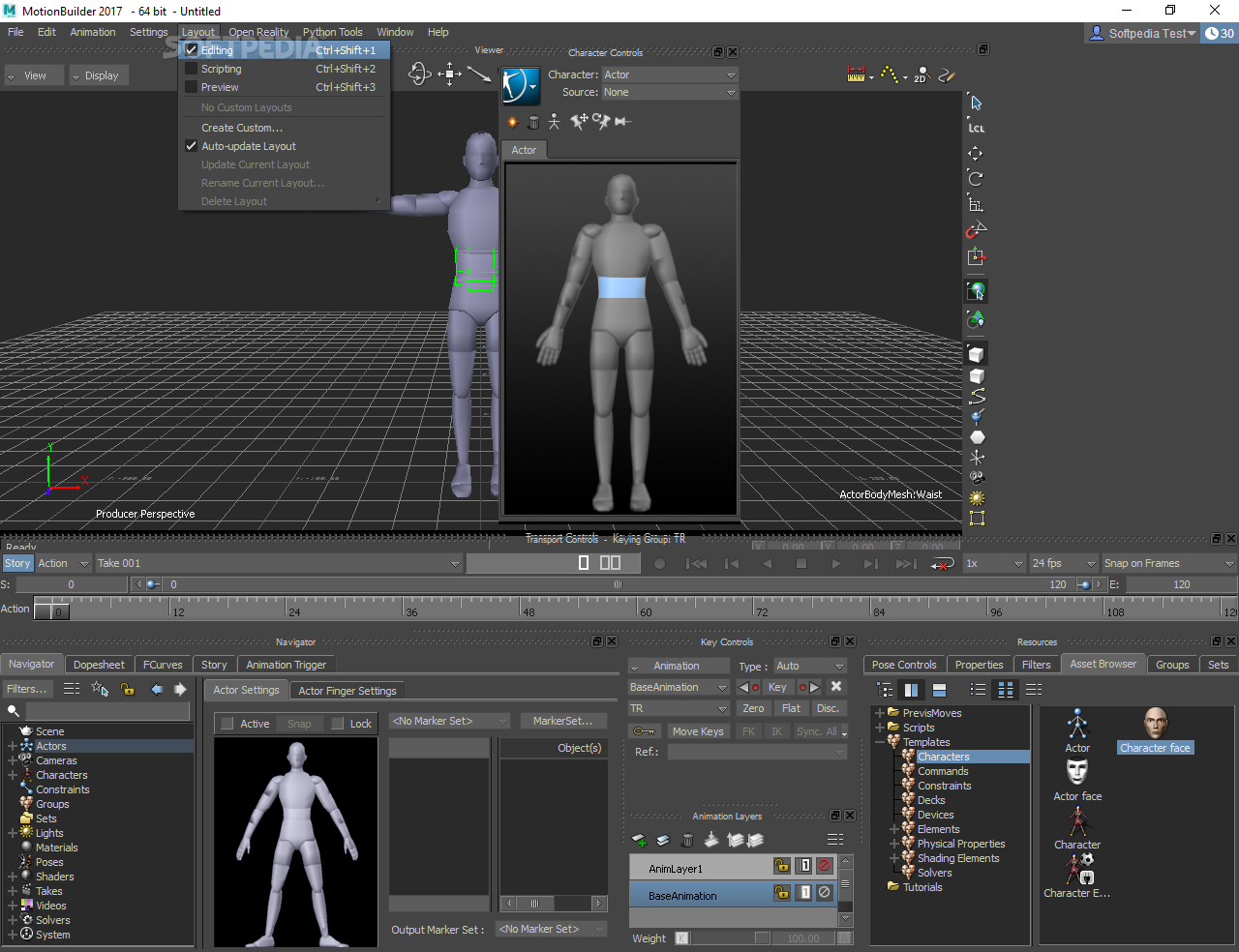1239x952 pixels.
Task: Click the star bookmark icon in Navigator
Action: [100, 689]
